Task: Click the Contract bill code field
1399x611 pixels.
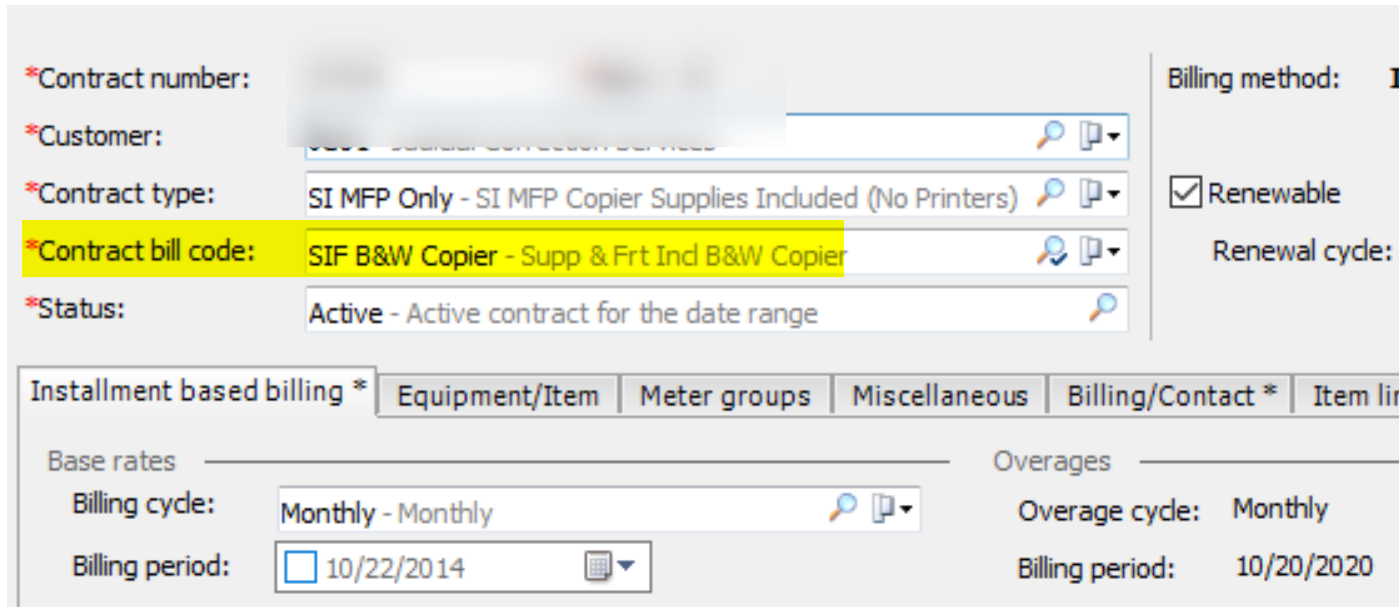Action: 717,251
